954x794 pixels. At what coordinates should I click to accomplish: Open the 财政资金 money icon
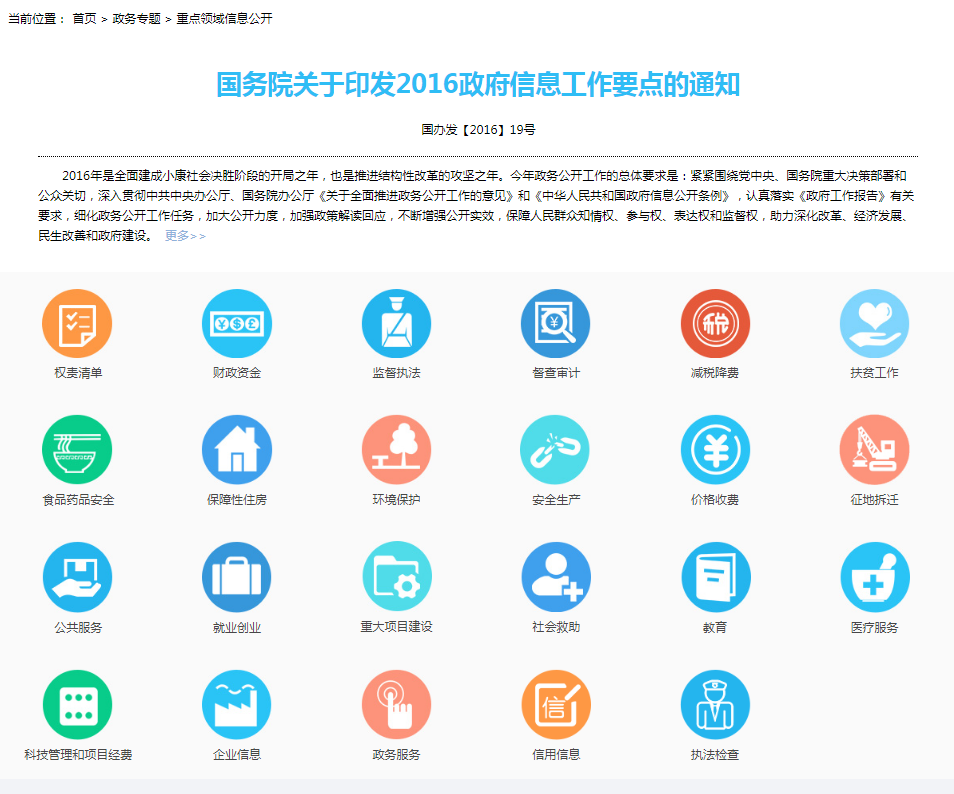click(x=237, y=323)
